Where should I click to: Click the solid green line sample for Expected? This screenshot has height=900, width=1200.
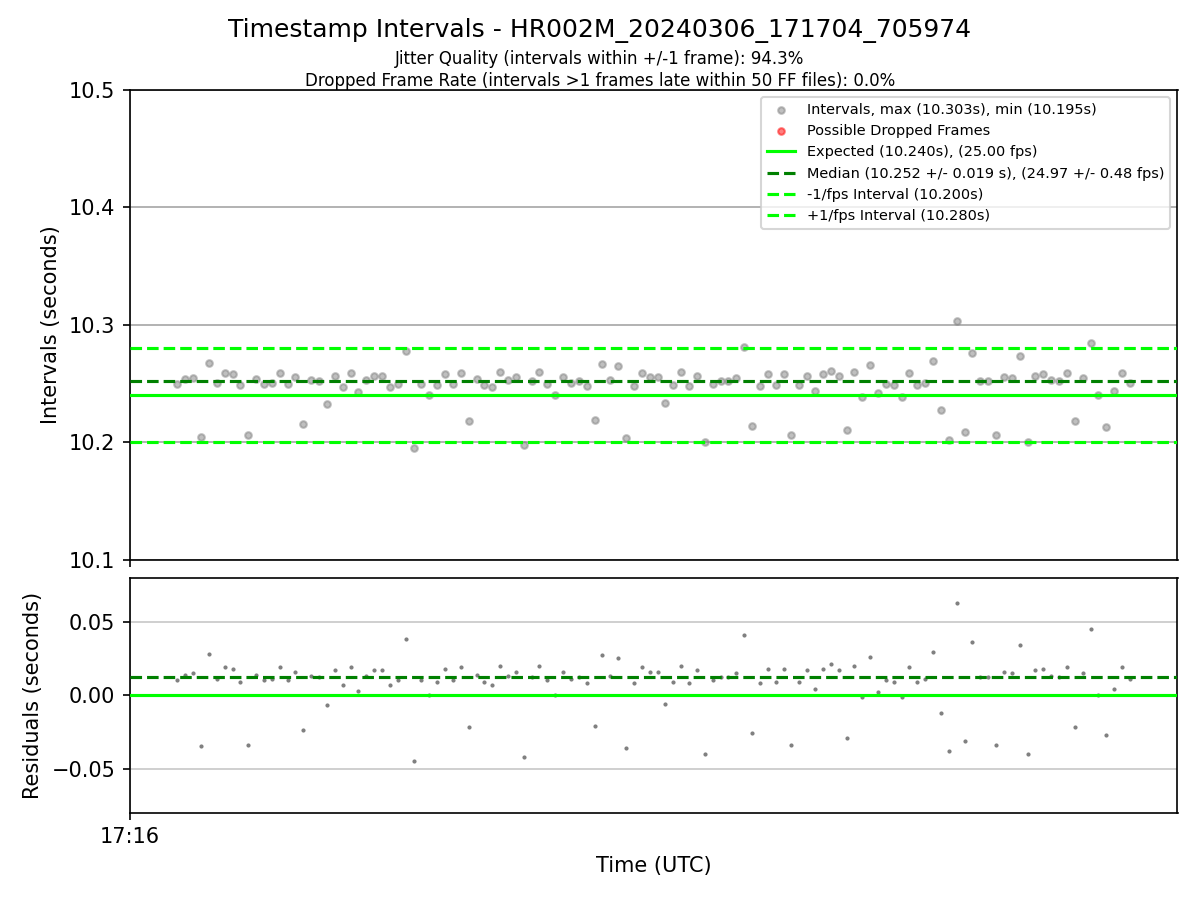pyautogui.click(x=782, y=152)
